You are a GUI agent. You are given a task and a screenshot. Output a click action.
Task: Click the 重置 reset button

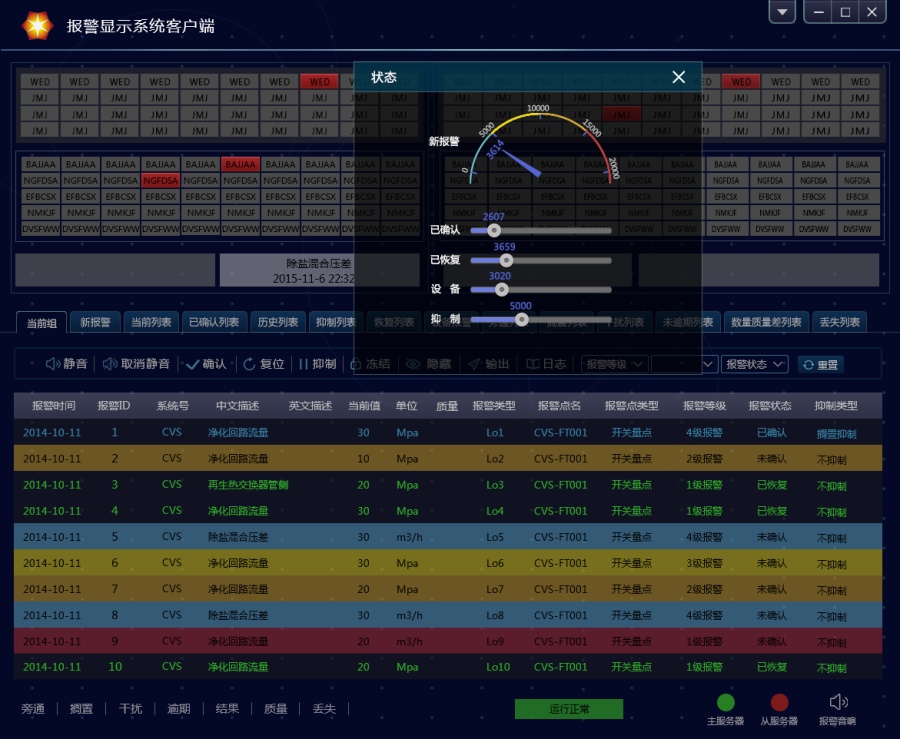(x=820, y=365)
